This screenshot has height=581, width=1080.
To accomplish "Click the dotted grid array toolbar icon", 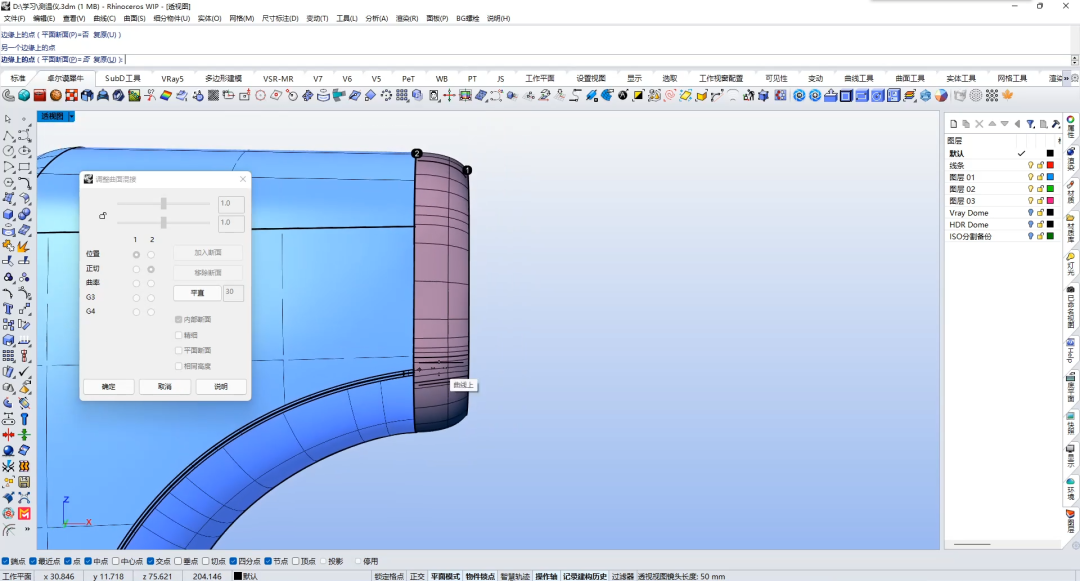I will pos(992,96).
